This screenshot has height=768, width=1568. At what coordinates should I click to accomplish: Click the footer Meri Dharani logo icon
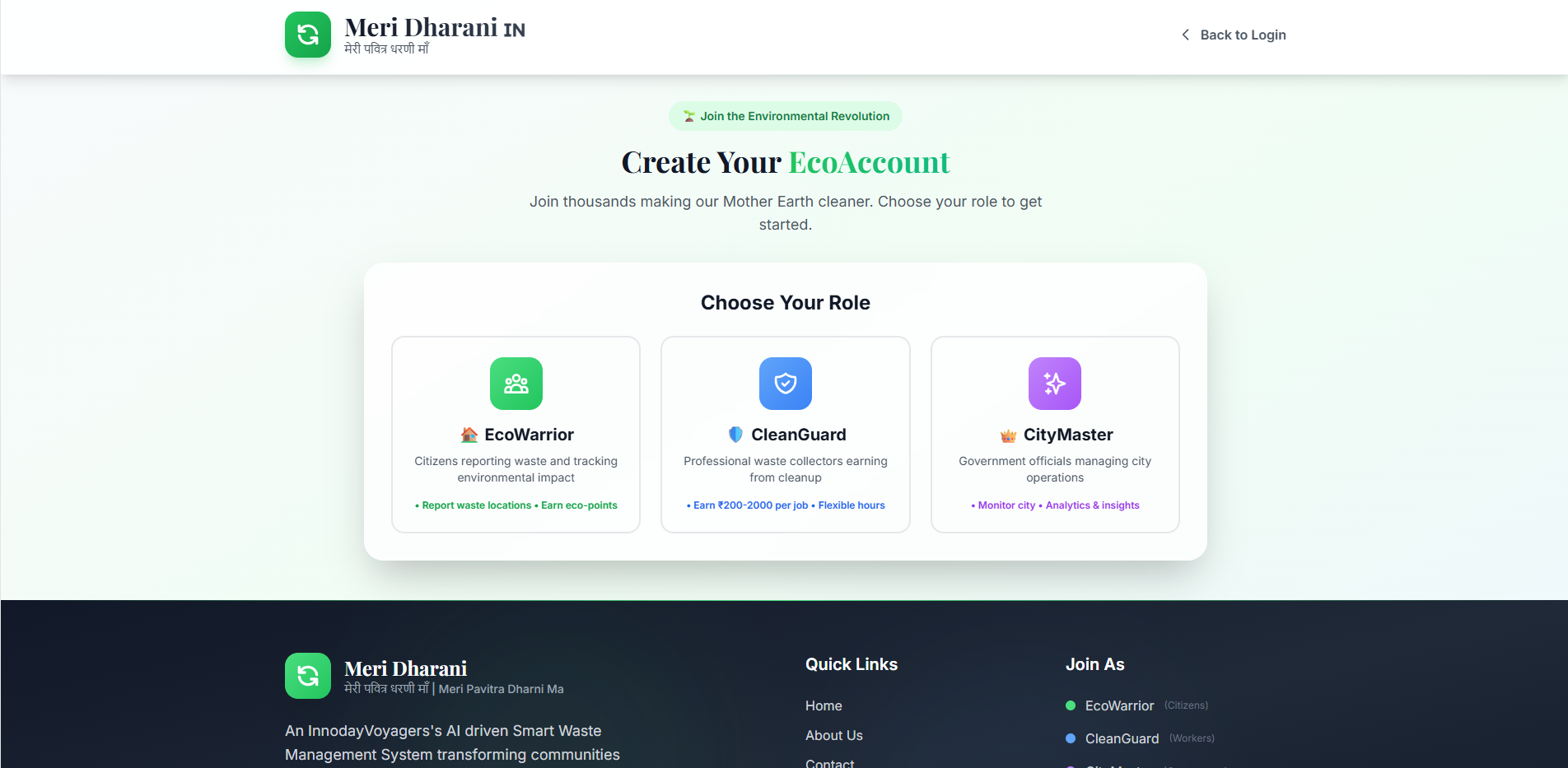[x=308, y=676]
